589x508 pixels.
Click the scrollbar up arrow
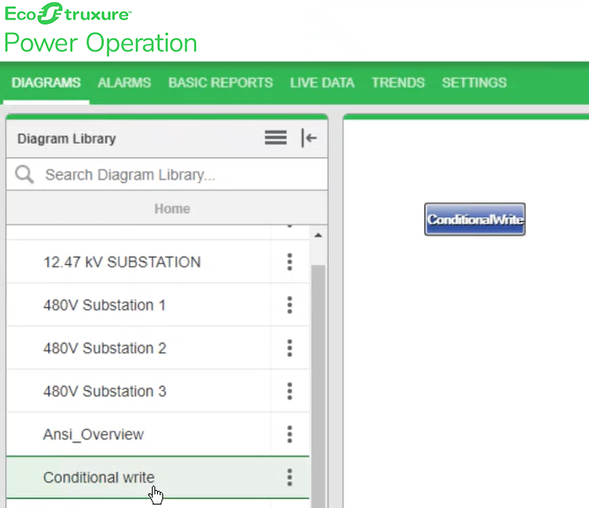pyautogui.click(x=318, y=235)
